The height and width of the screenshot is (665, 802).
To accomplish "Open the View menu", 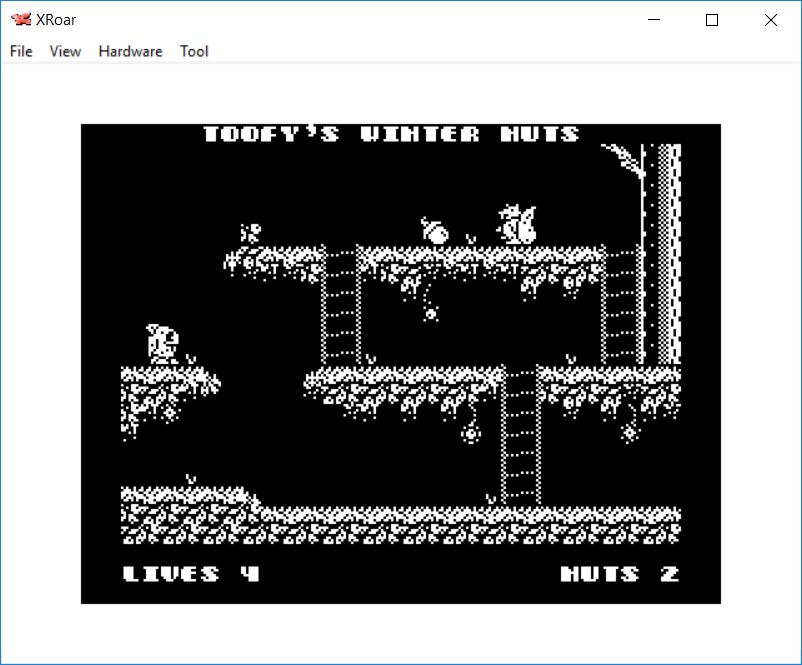I will (x=65, y=51).
